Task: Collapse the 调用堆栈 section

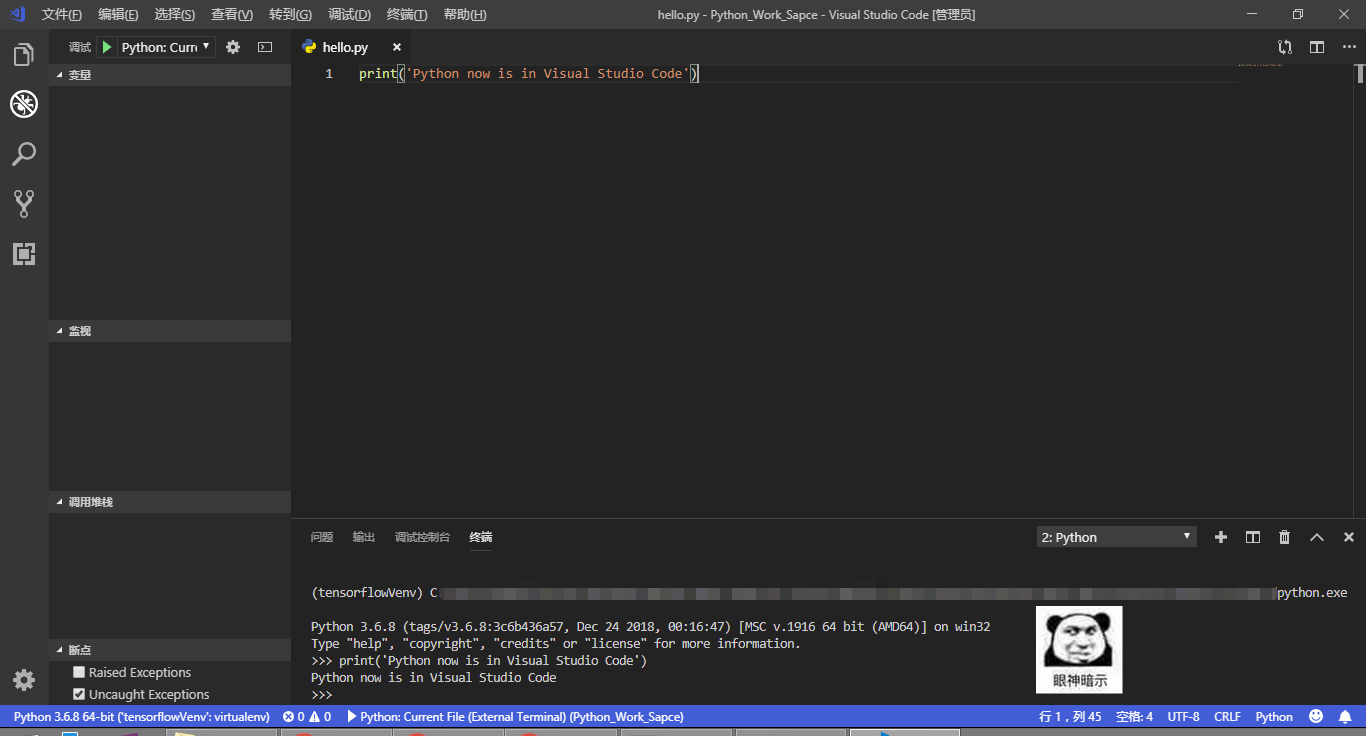Action: [x=170, y=502]
